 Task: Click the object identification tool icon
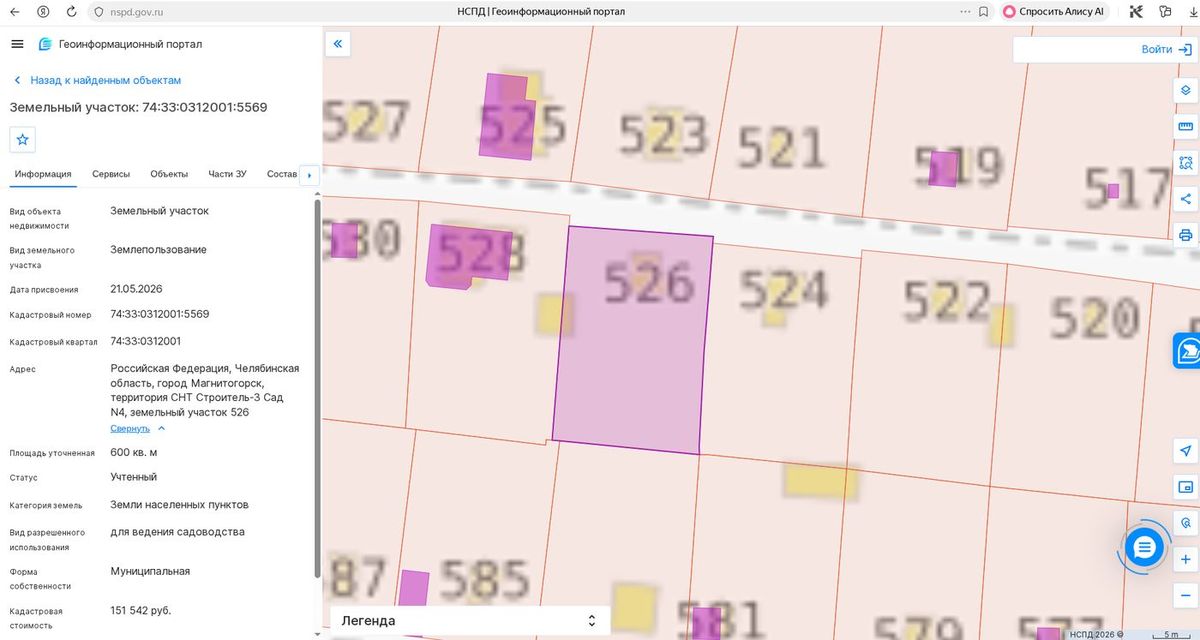(1186, 523)
